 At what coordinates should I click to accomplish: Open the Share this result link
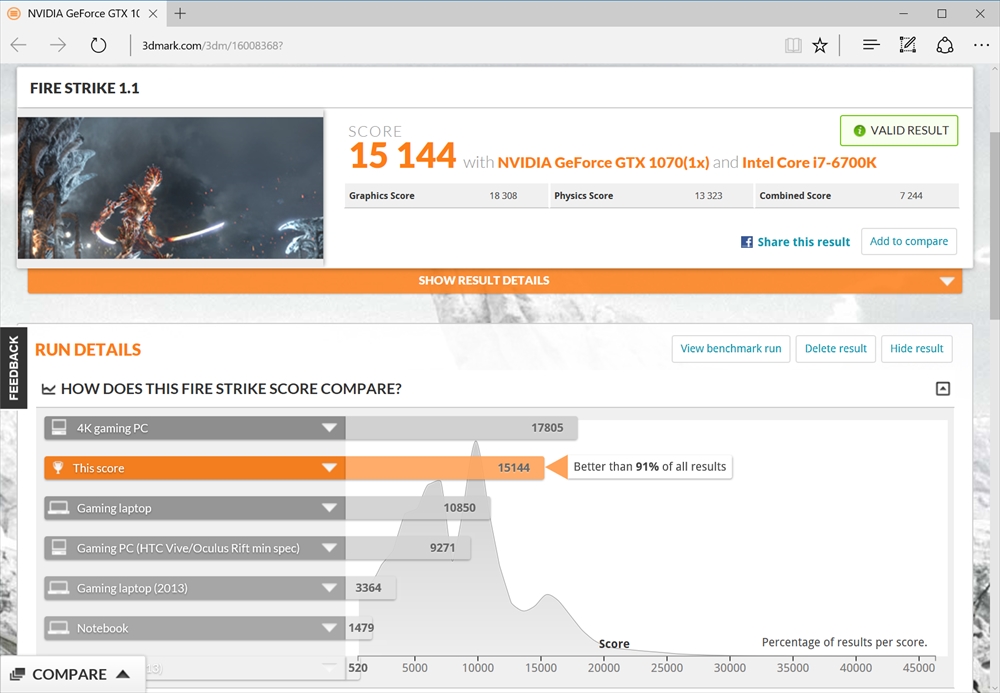804,242
